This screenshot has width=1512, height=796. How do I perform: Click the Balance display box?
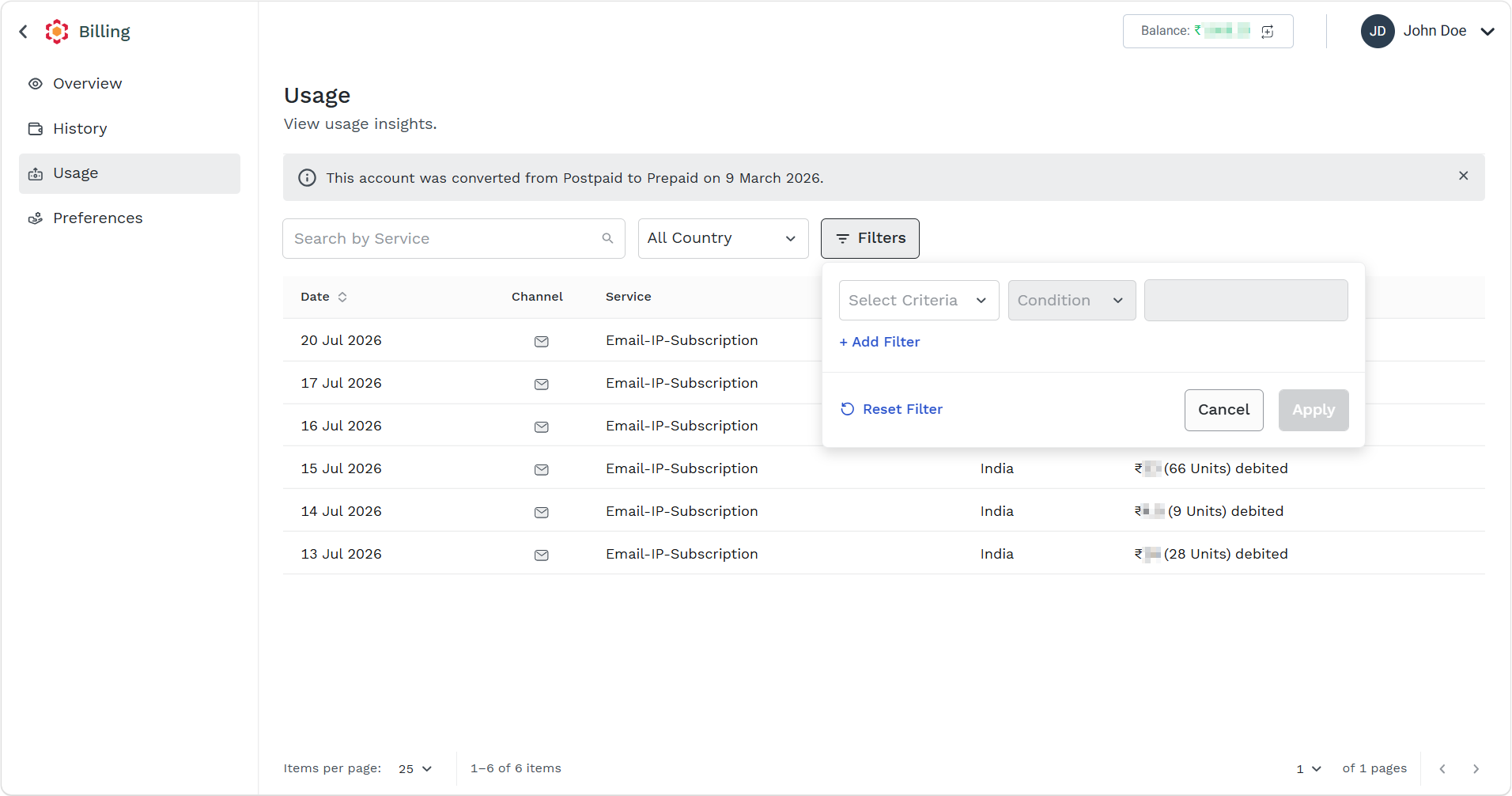(1208, 32)
